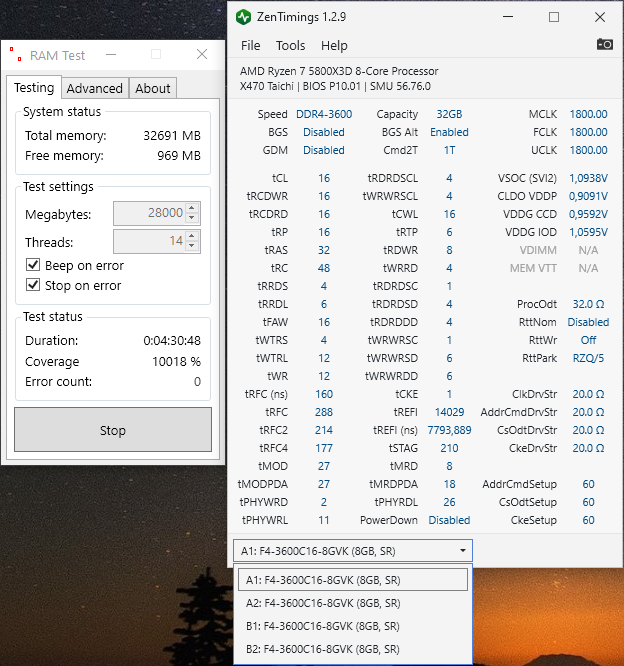Image resolution: width=624 pixels, height=666 pixels.
Task: Click the BGS Alt Enabled value
Action: coord(449,132)
